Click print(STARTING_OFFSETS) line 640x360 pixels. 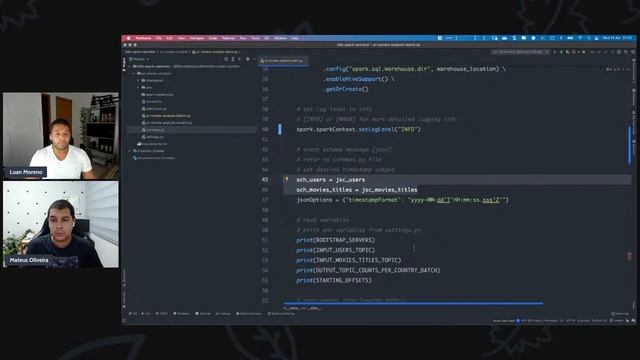click(334, 280)
